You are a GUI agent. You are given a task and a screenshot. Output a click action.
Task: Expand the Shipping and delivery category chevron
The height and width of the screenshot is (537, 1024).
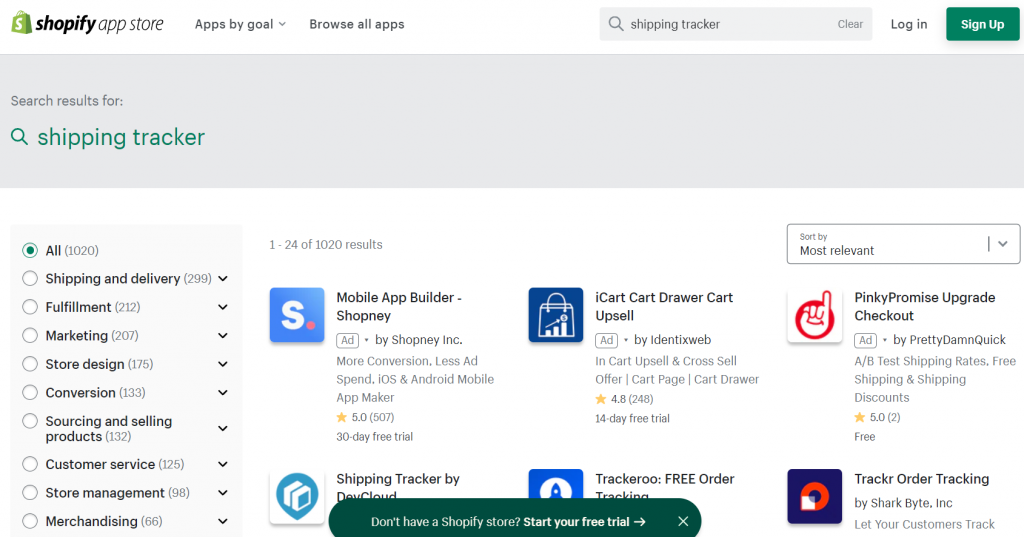[x=223, y=279]
